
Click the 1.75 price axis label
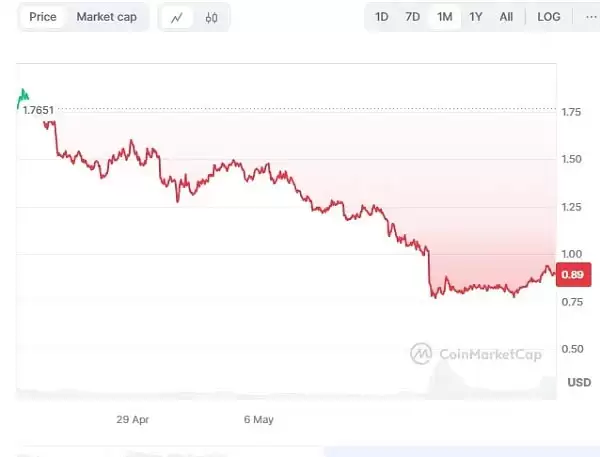(x=572, y=112)
